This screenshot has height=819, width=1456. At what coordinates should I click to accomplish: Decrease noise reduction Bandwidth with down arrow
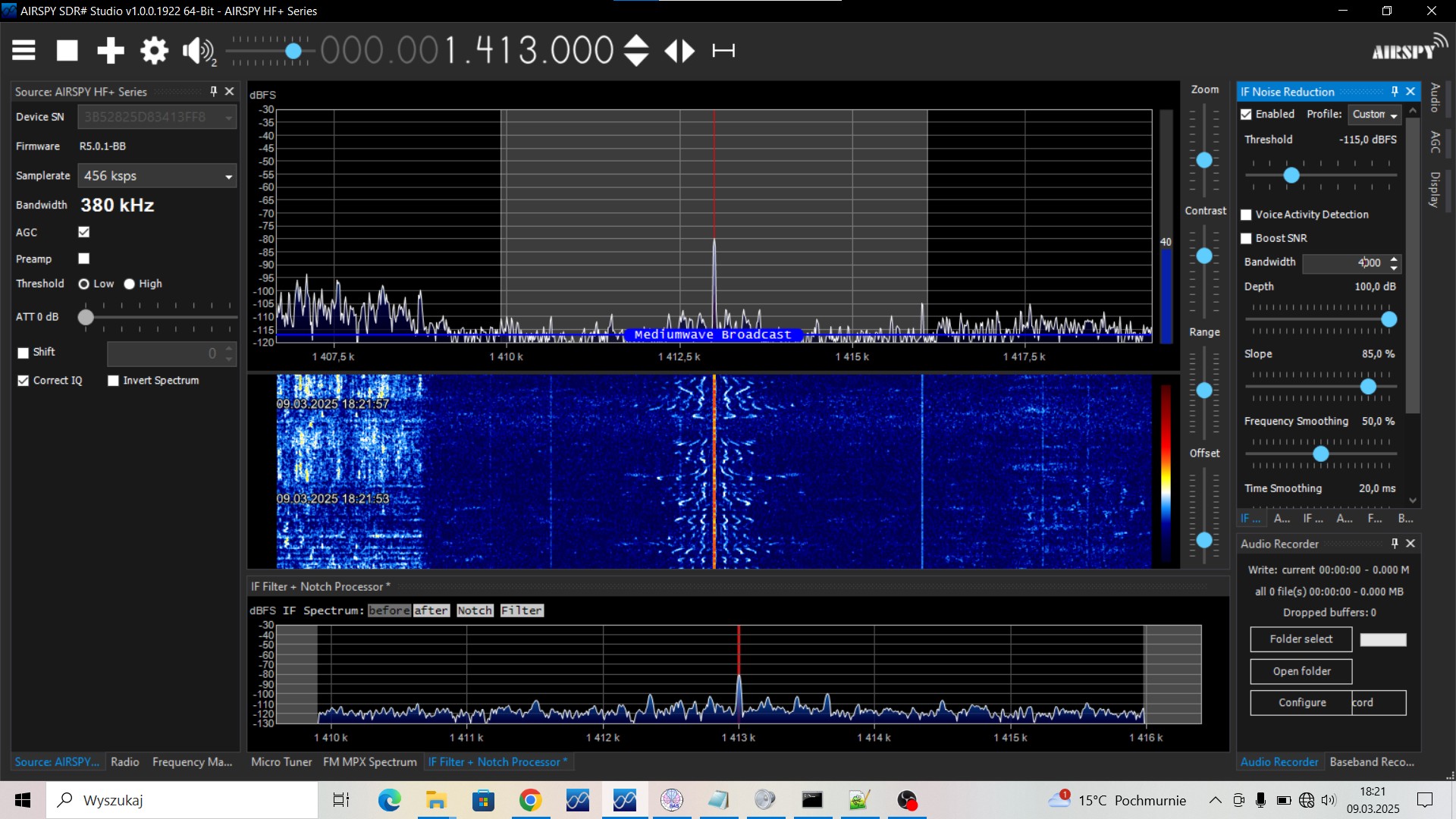tap(1394, 268)
